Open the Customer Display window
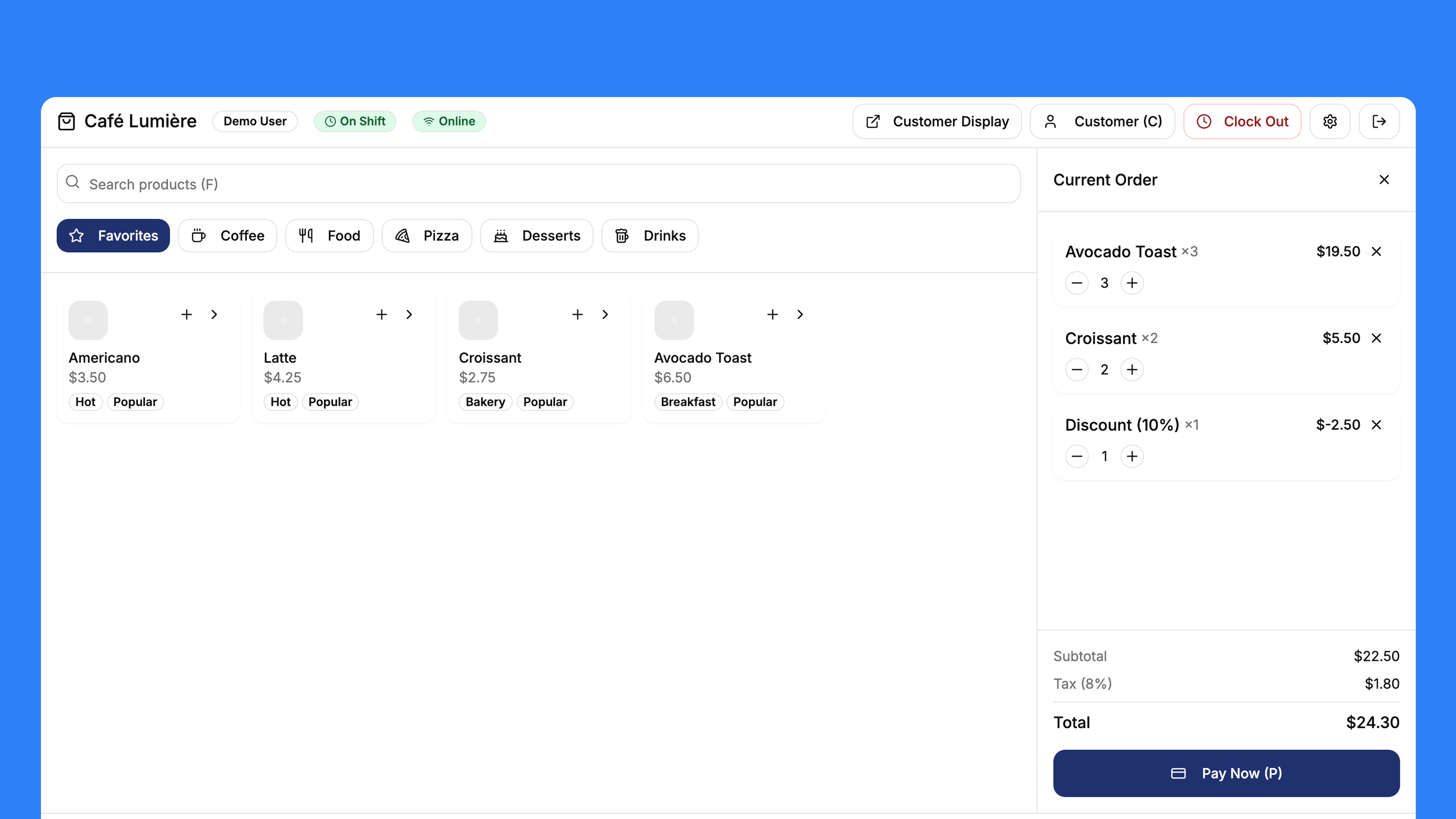This screenshot has width=1456, height=819. 937,121
